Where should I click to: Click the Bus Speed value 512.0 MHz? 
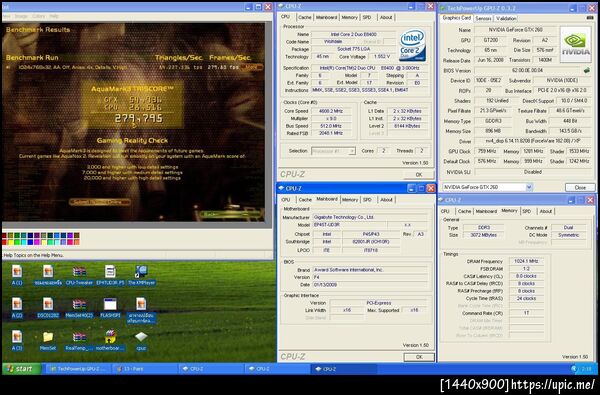[331, 126]
